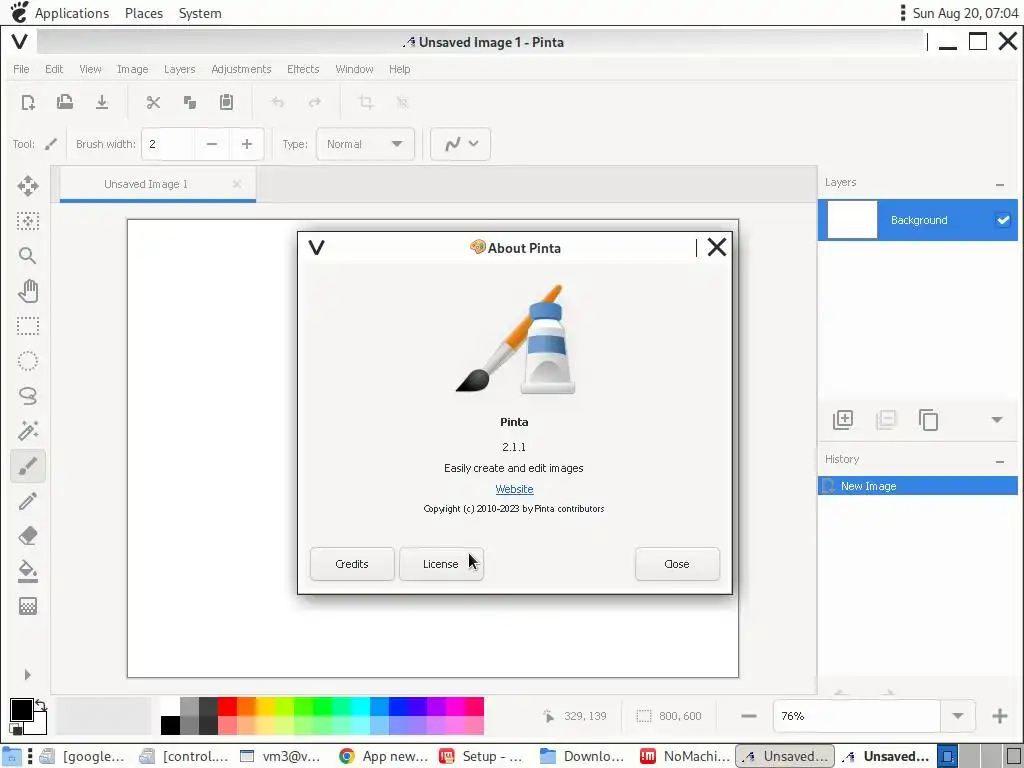Pick the red palette swatch
This screenshot has width=1024, height=768.
(227, 707)
